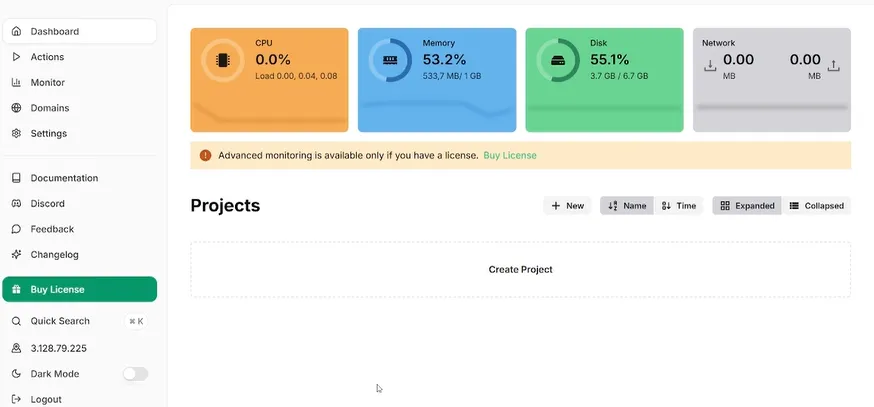Viewport: 874px width, 407px height.
Task: Sort projects by Name
Action: pyautogui.click(x=627, y=206)
